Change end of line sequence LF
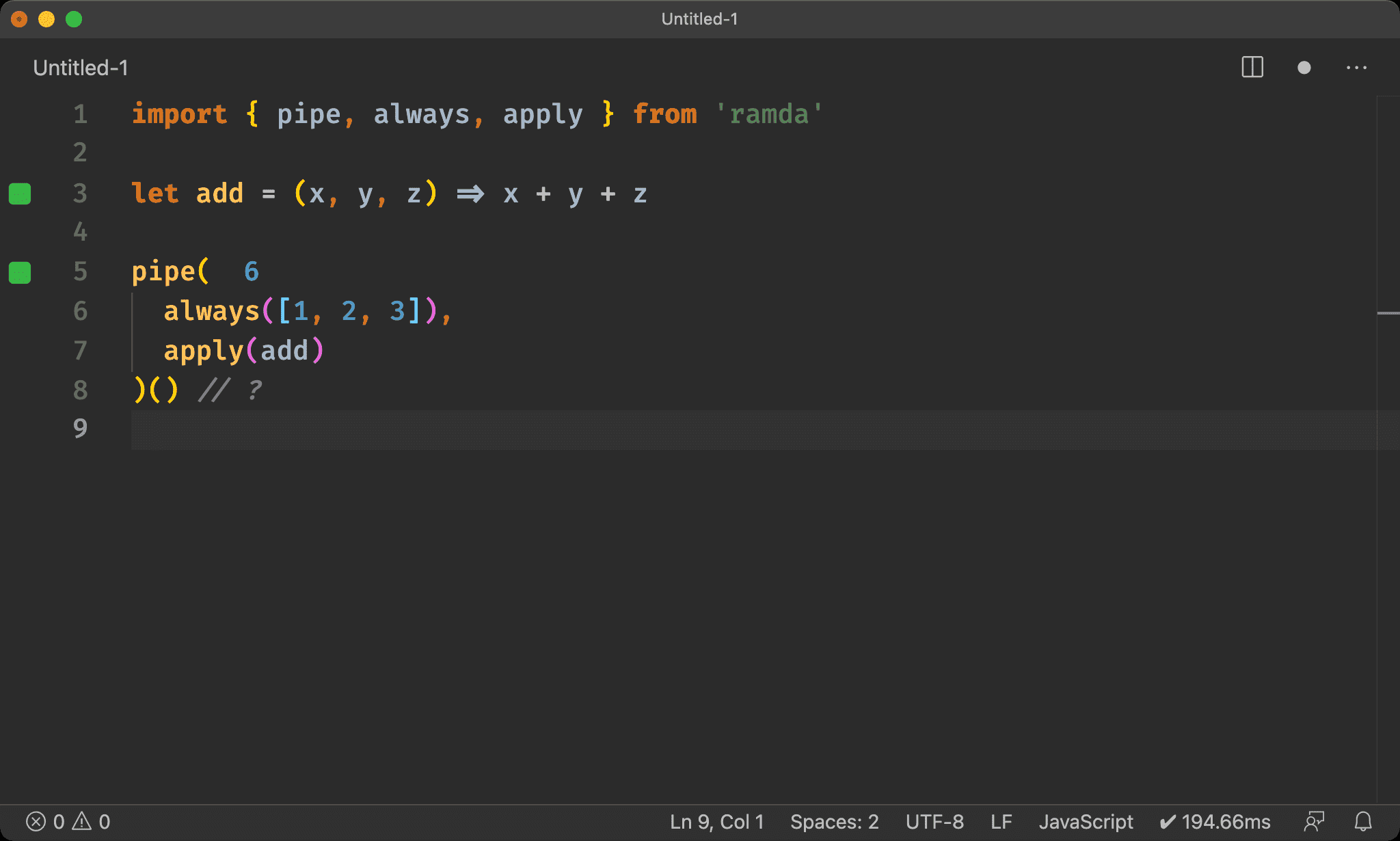 point(1001,821)
